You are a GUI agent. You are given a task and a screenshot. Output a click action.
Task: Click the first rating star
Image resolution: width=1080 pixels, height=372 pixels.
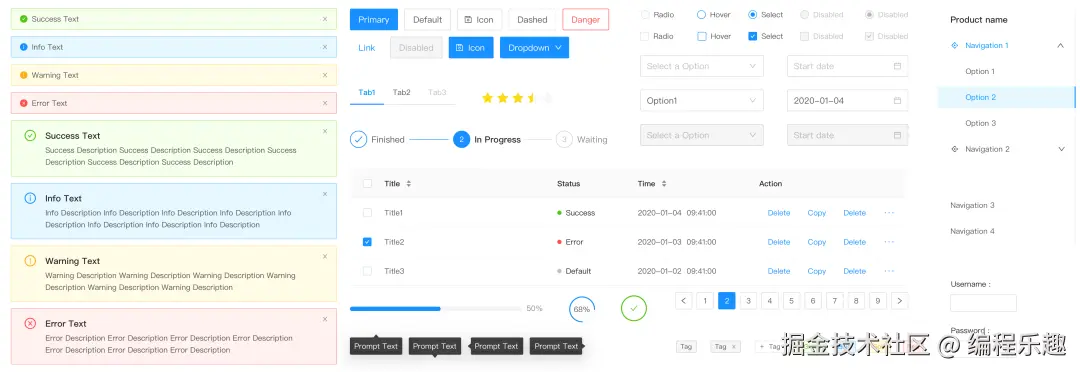pos(488,98)
